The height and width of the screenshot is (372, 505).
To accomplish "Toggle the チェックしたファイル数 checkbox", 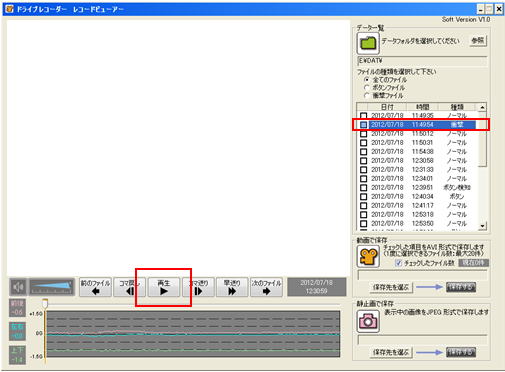I will [398, 263].
